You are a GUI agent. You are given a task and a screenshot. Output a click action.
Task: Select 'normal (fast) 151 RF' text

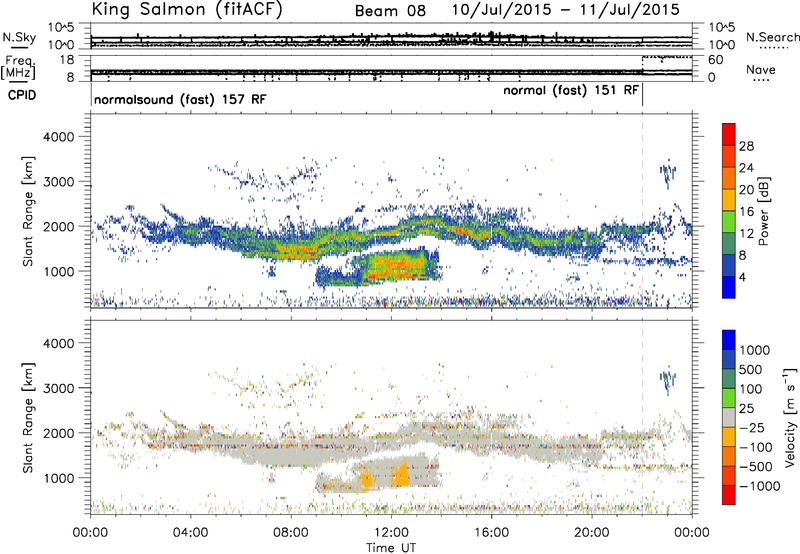571,90
